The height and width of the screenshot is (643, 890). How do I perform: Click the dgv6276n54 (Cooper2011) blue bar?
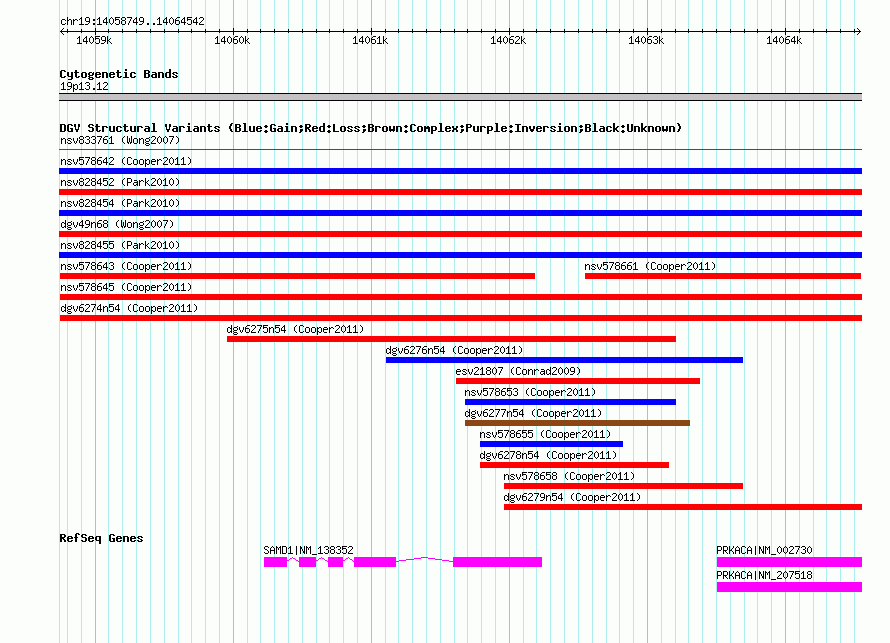[564, 360]
